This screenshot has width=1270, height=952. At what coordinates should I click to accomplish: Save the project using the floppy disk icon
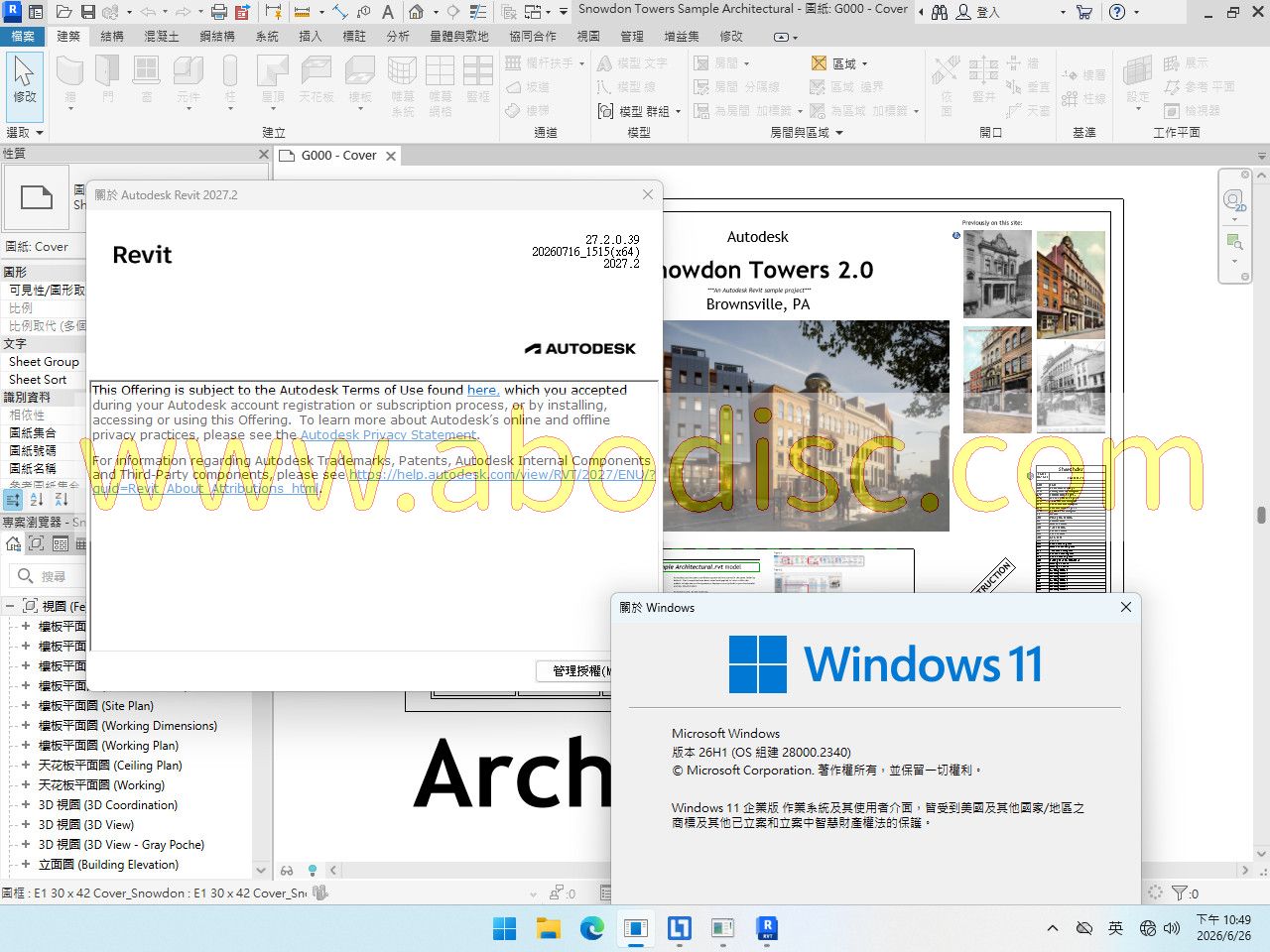pyautogui.click(x=88, y=12)
